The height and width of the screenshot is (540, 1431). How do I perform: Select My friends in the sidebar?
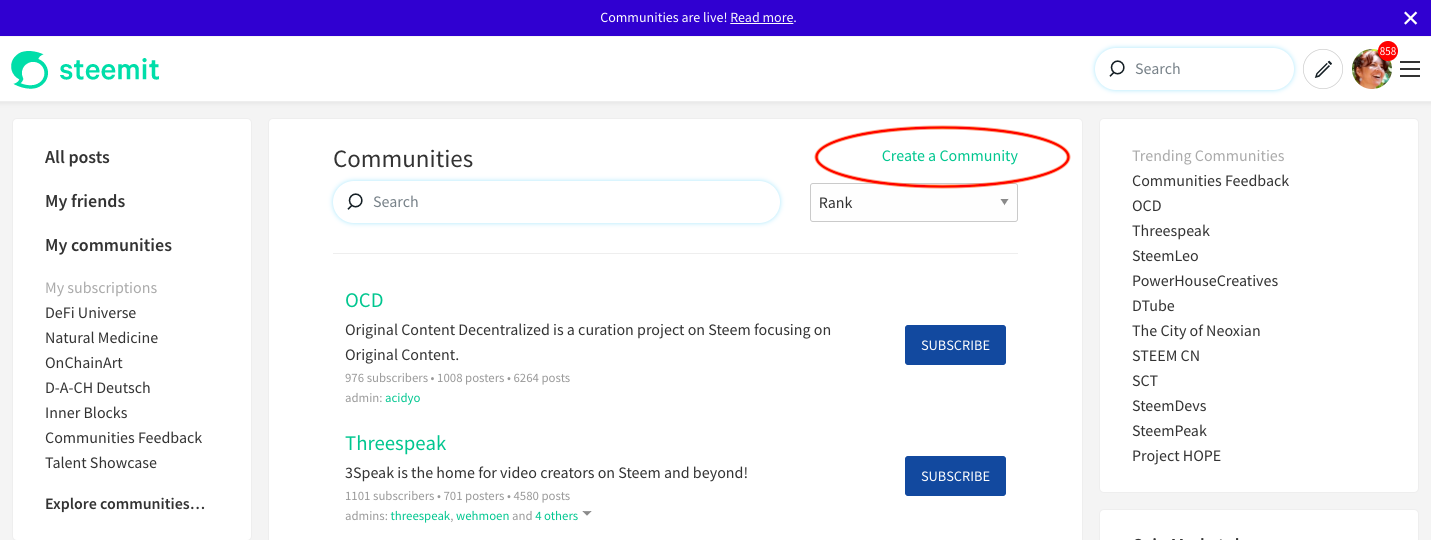pos(85,201)
